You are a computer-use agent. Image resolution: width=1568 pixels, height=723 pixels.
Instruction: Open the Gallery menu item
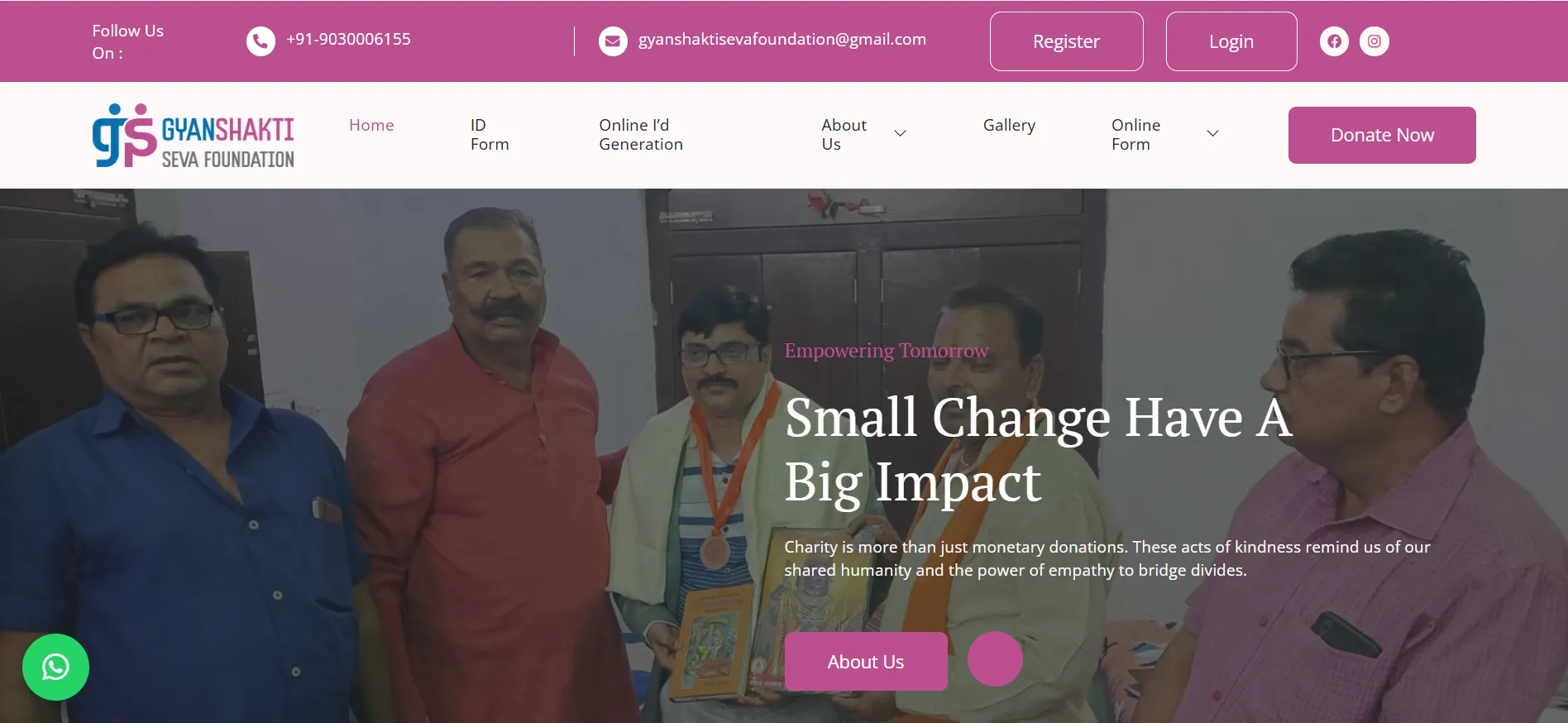point(1009,125)
